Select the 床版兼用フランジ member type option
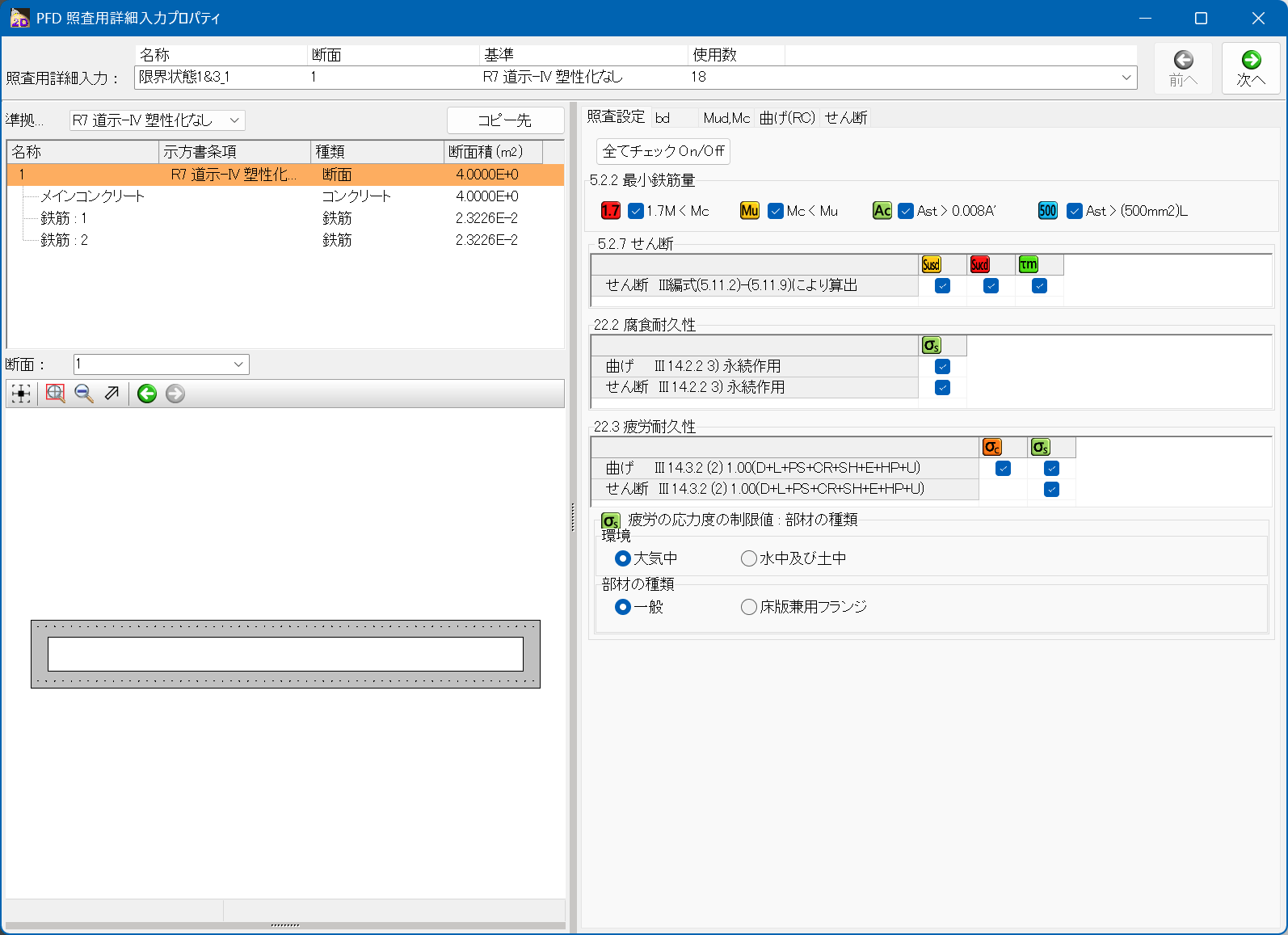 click(749, 607)
